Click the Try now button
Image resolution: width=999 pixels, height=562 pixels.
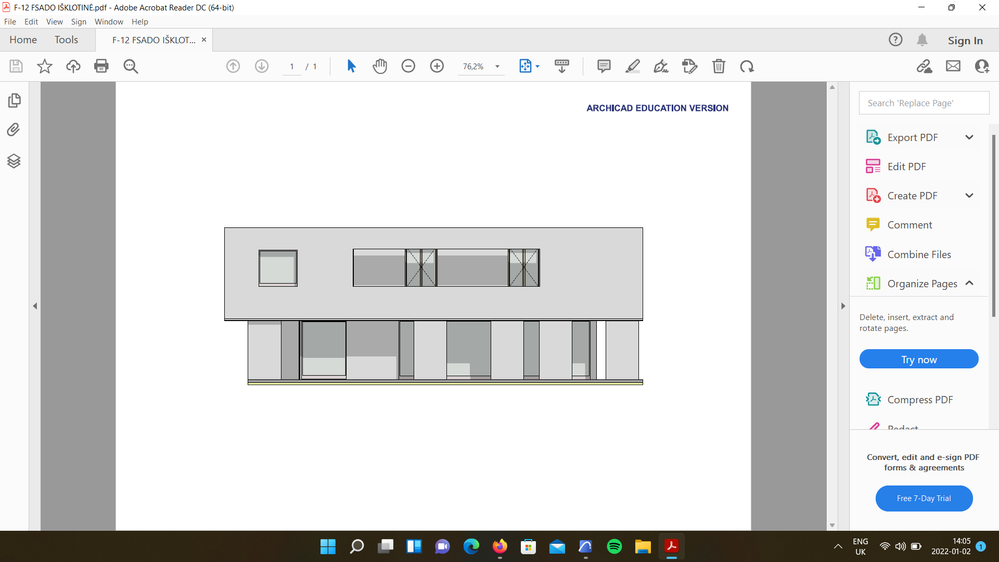[x=918, y=359]
